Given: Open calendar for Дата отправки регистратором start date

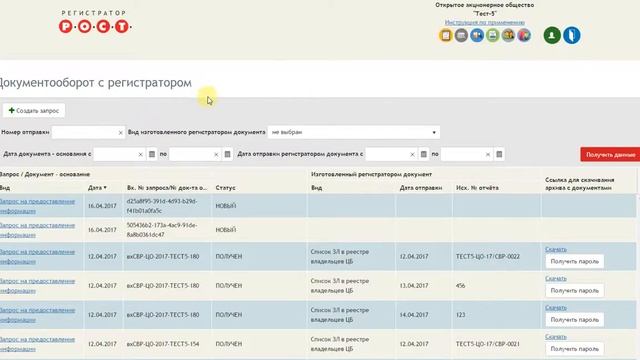Looking at the screenshot, I should [424, 154].
